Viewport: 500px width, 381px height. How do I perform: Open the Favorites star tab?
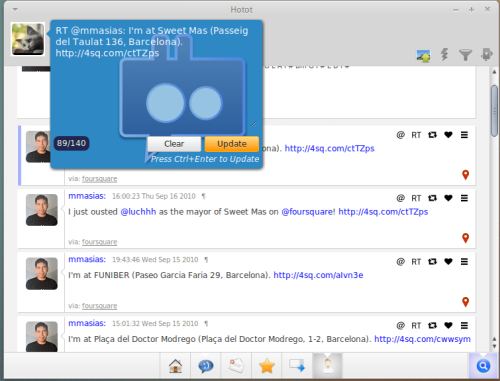pos(267,366)
